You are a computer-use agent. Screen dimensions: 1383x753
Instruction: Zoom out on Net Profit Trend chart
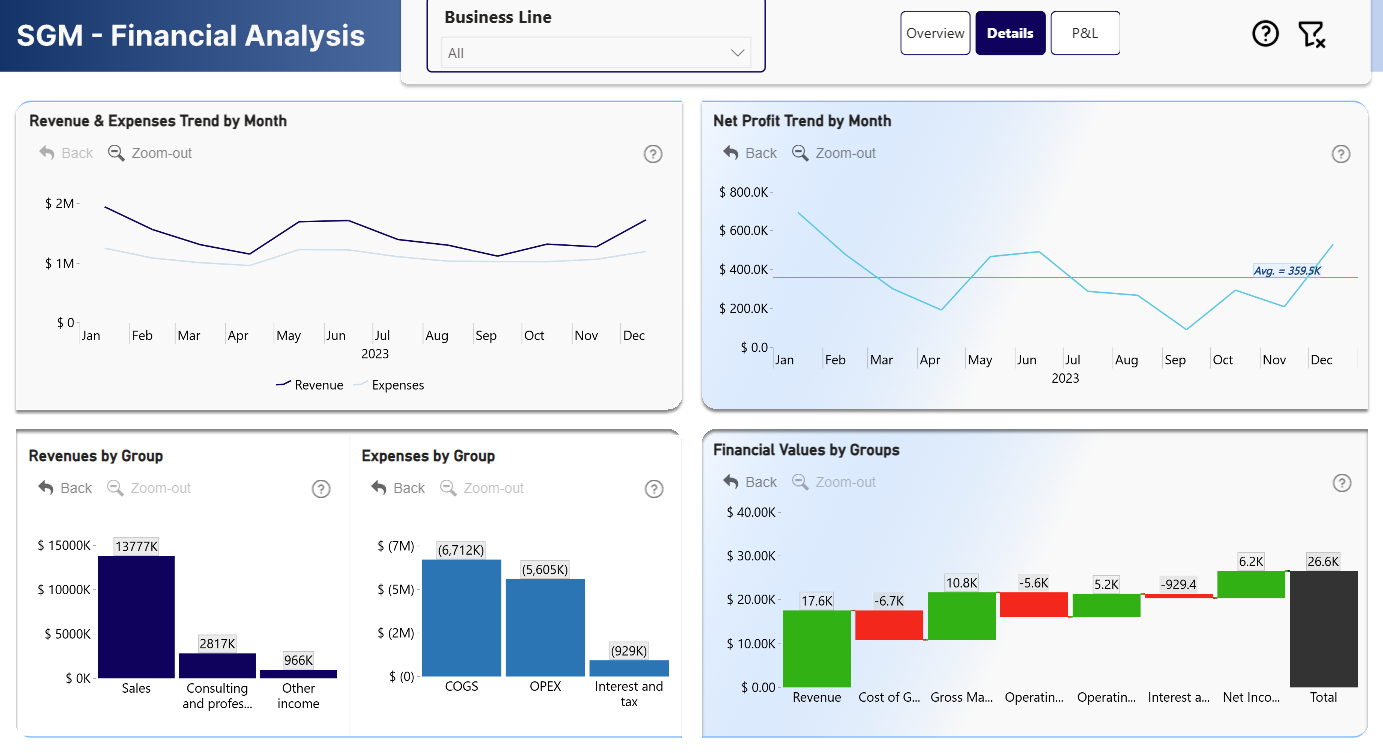pos(834,153)
